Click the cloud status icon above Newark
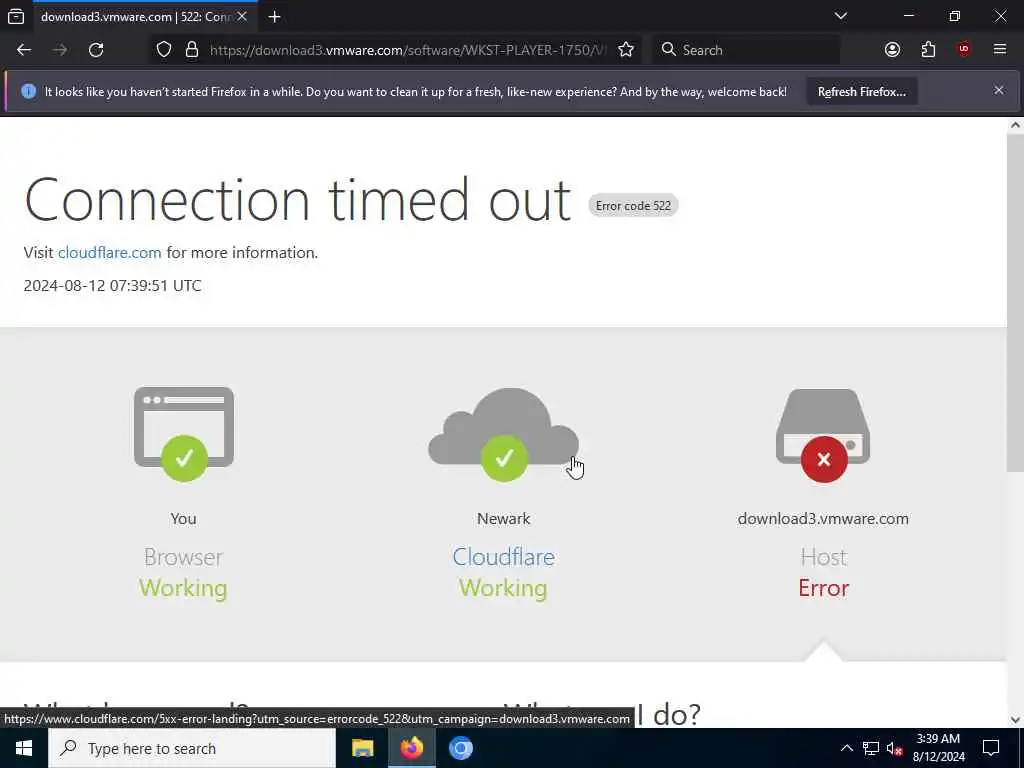The image size is (1024, 768). pyautogui.click(x=504, y=434)
